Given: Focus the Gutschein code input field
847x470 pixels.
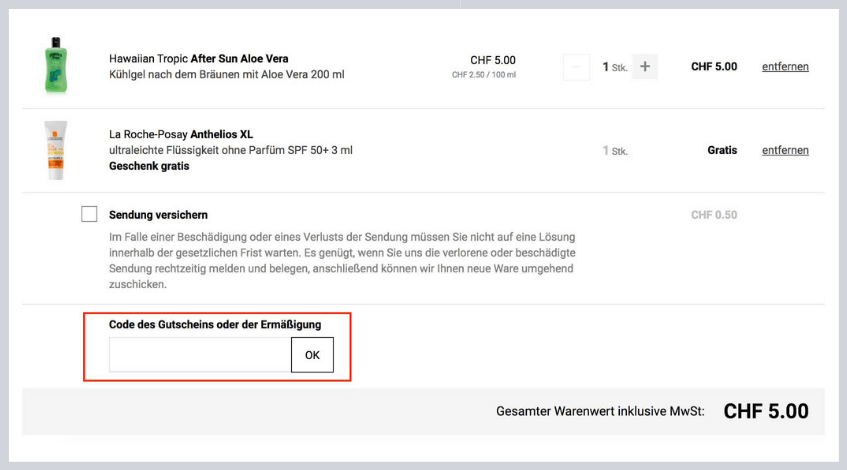Looking at the screenshot, I should click(200, 355).
